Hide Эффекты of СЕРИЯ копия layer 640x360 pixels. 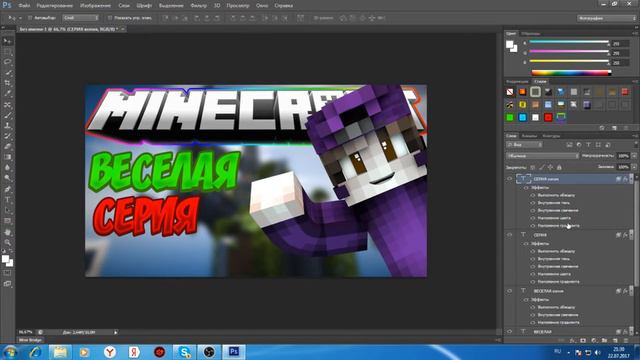pyautogui.click(x=526, y=187)
